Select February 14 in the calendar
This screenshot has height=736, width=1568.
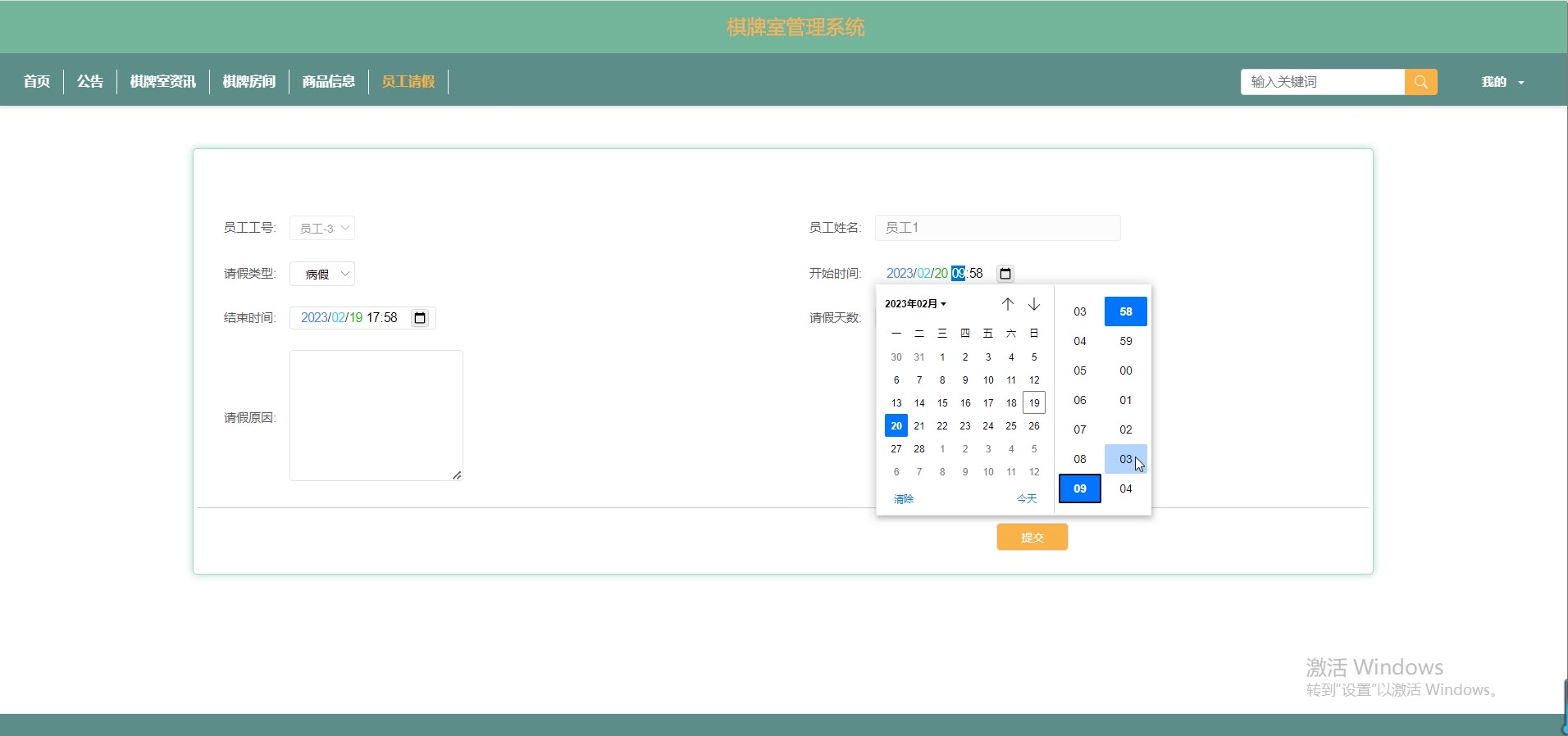tap(919, 402)
